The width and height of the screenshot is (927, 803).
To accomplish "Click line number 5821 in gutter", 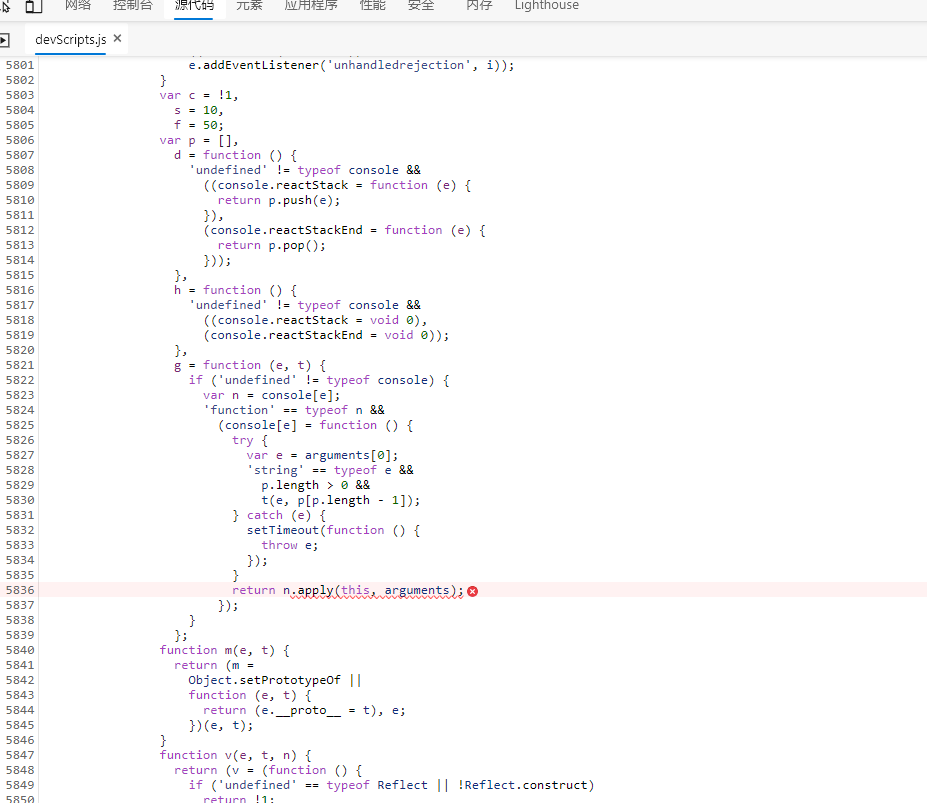I will point(20,365).
